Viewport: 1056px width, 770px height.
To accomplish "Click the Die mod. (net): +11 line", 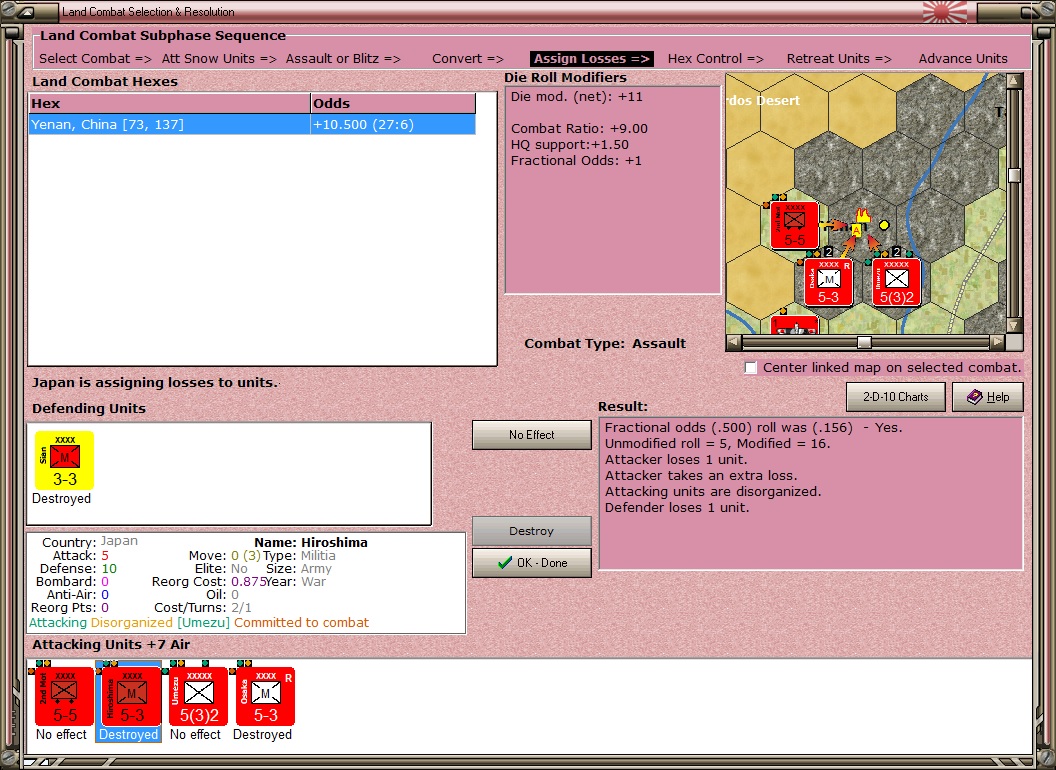I will [x=576, y=96].
